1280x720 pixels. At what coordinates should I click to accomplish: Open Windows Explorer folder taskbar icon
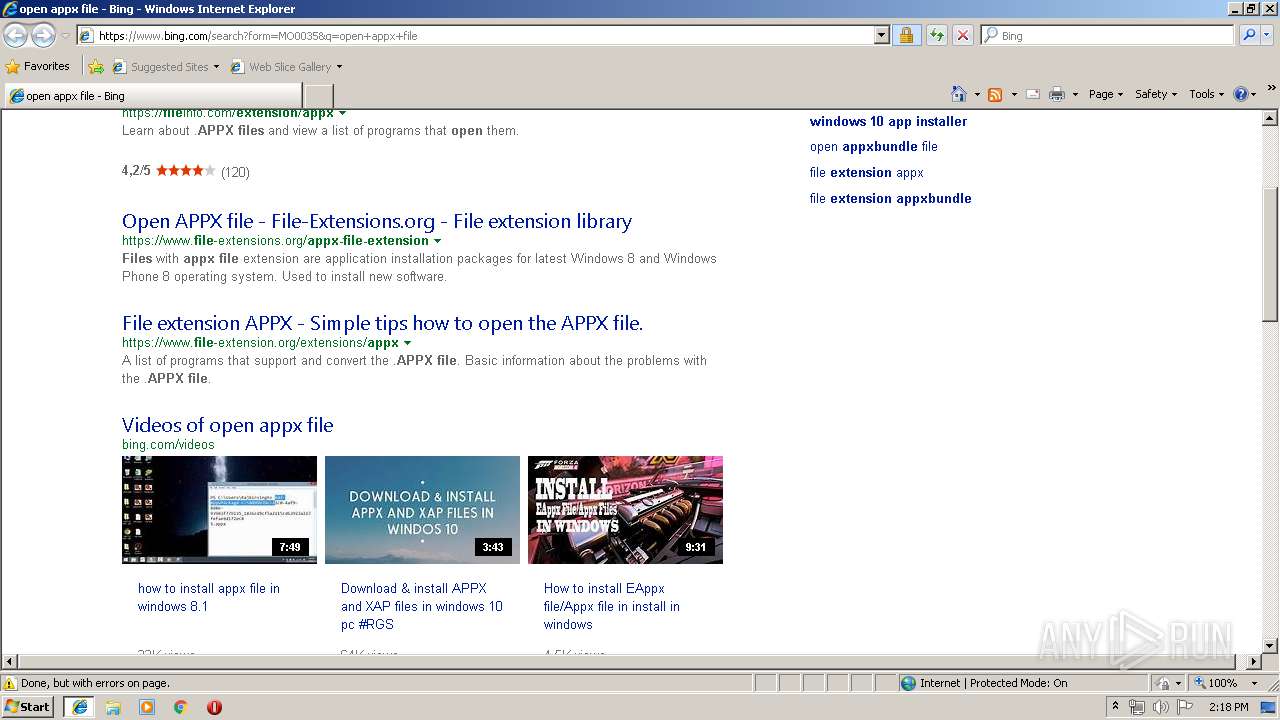point(113,707)
